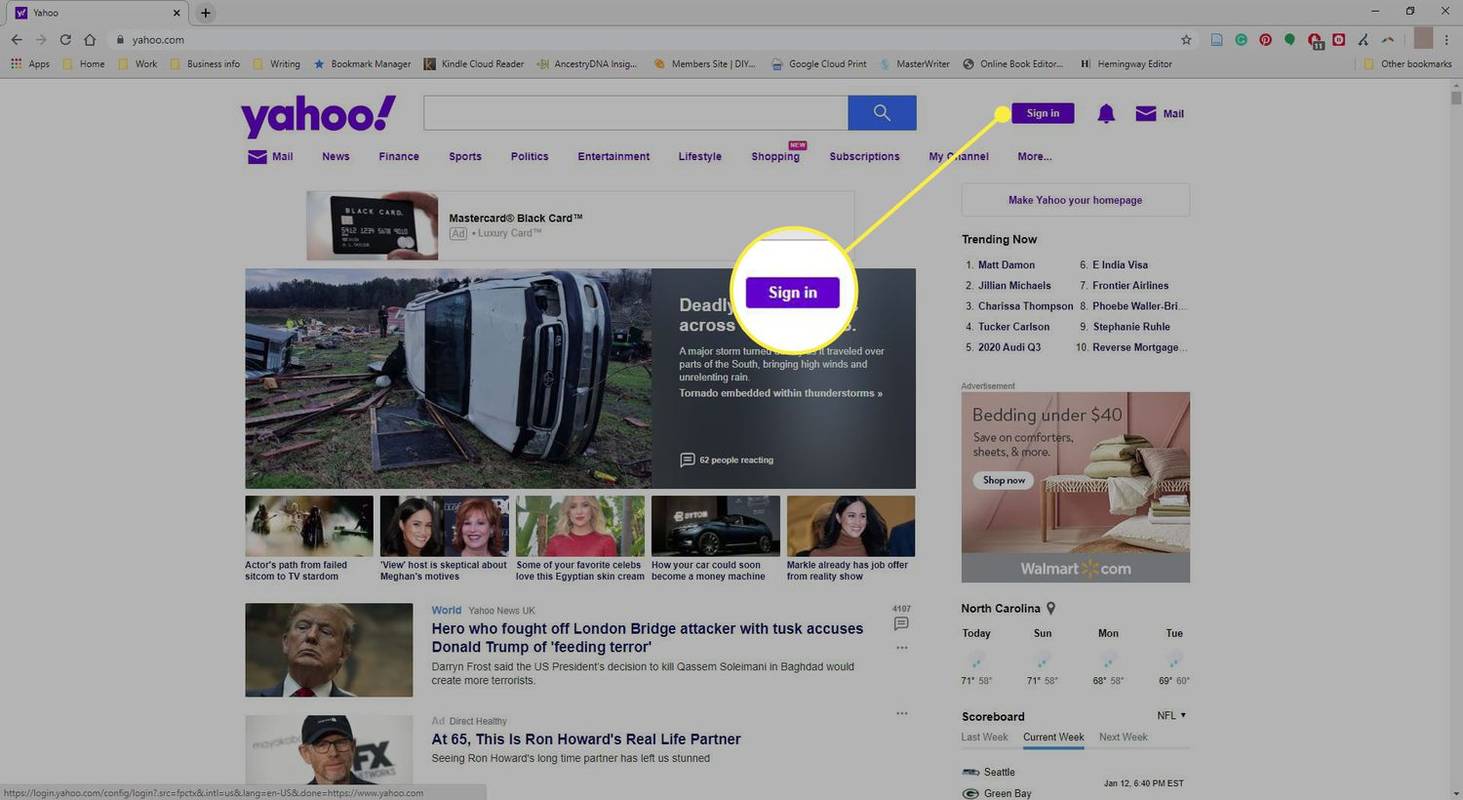The image size is (1463, 800).
Task: Click the green Grammarly extension icon
Action: pos(1241,40)
